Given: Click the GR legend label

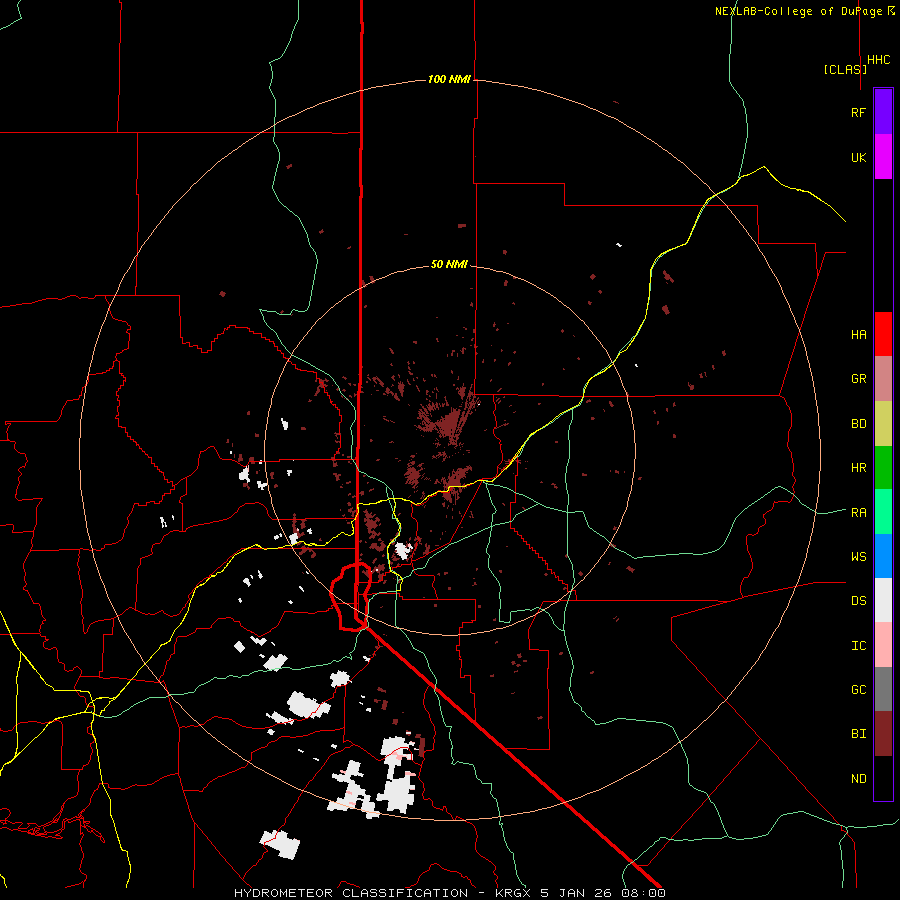Looking at the screenshot, I should (858, 379).
